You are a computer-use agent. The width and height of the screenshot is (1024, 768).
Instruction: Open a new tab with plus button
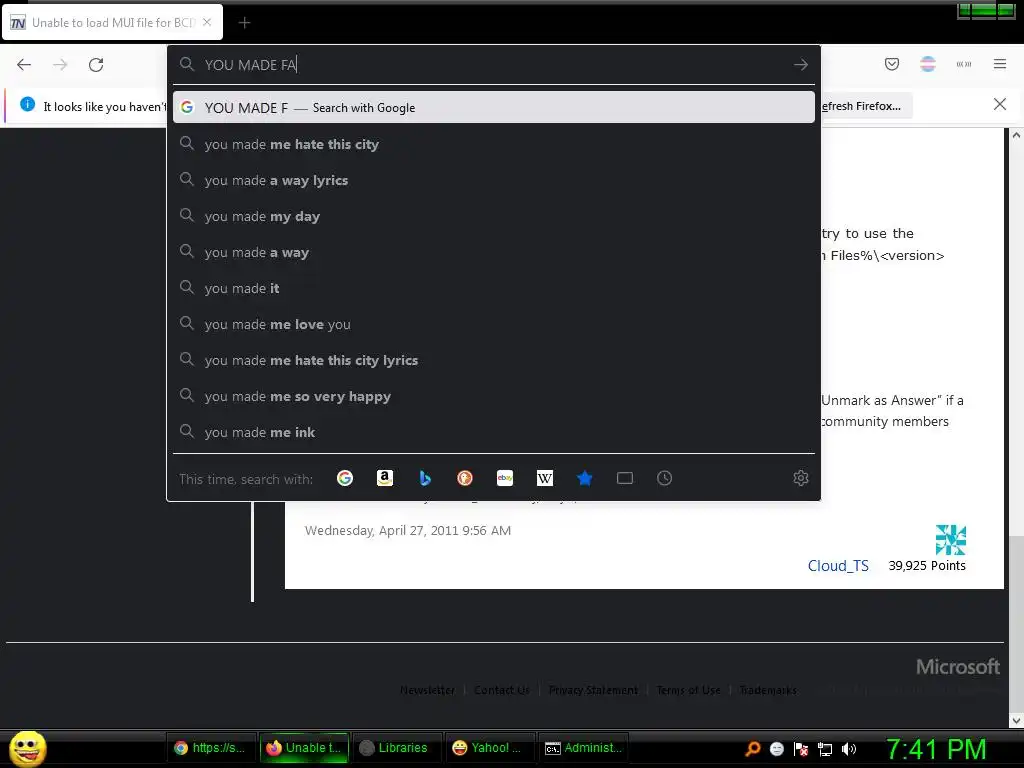[x=244, y=23]
